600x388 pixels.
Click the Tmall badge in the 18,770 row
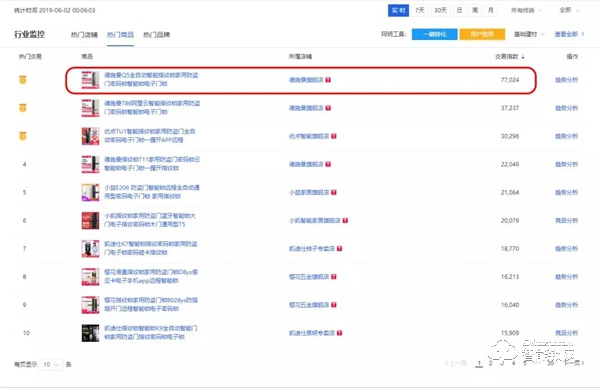click(x=339, y=249)
